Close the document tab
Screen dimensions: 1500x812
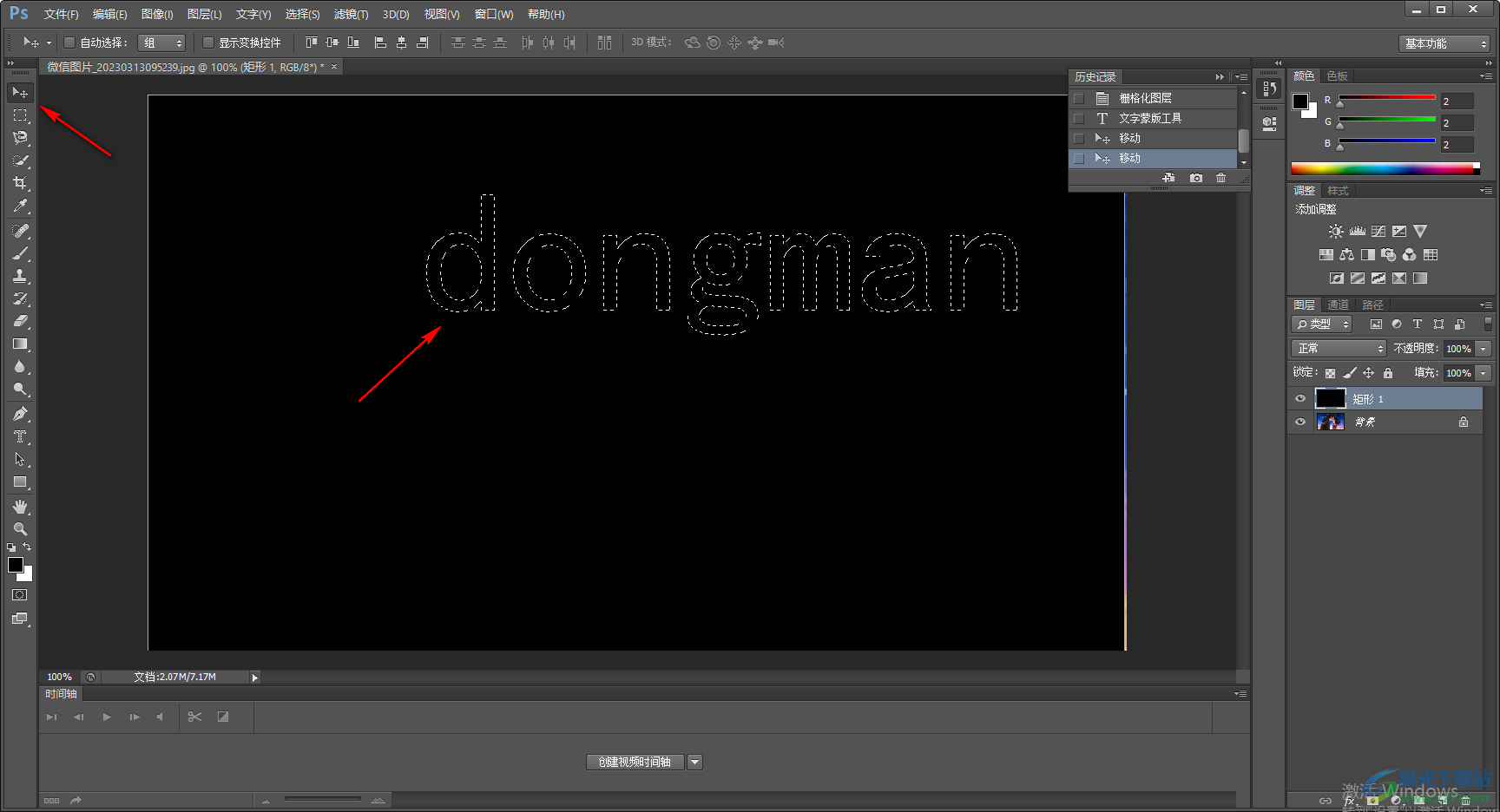click(x=334, y=67)
